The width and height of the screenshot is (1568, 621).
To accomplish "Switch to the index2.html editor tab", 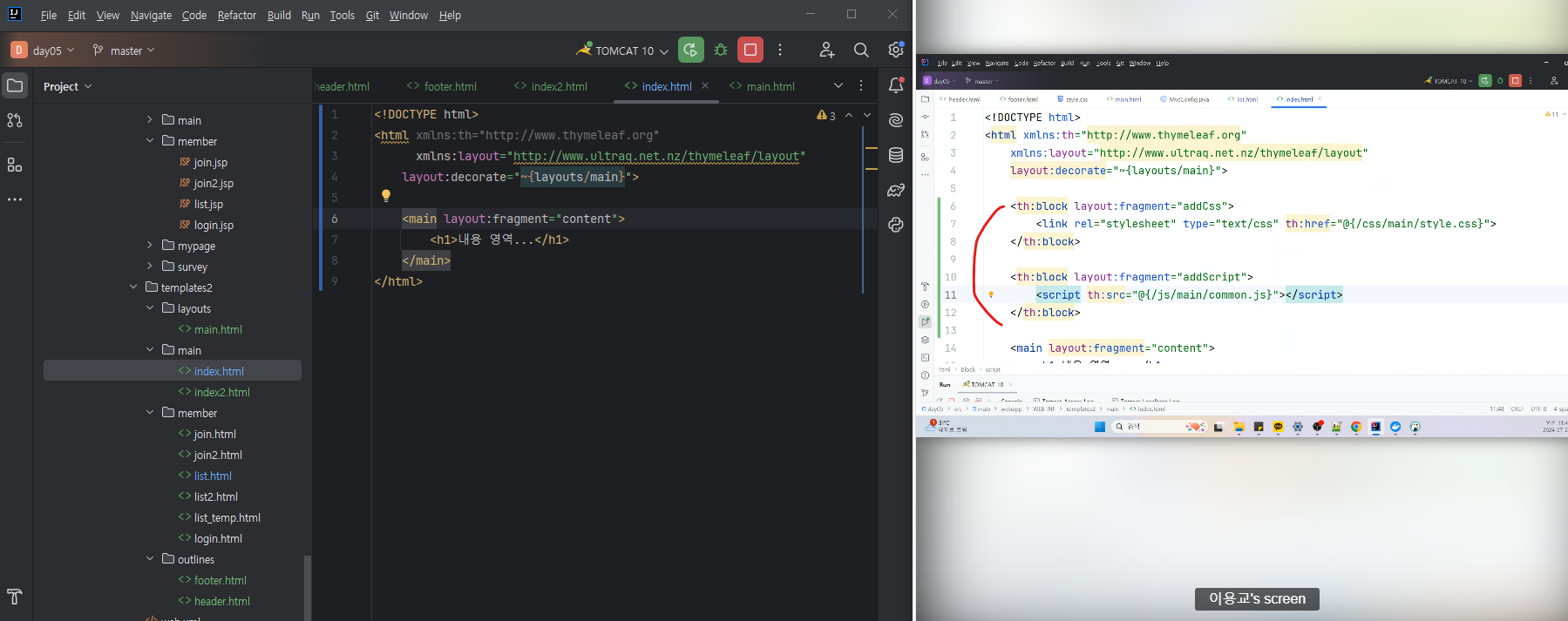I will pos(551,86).
